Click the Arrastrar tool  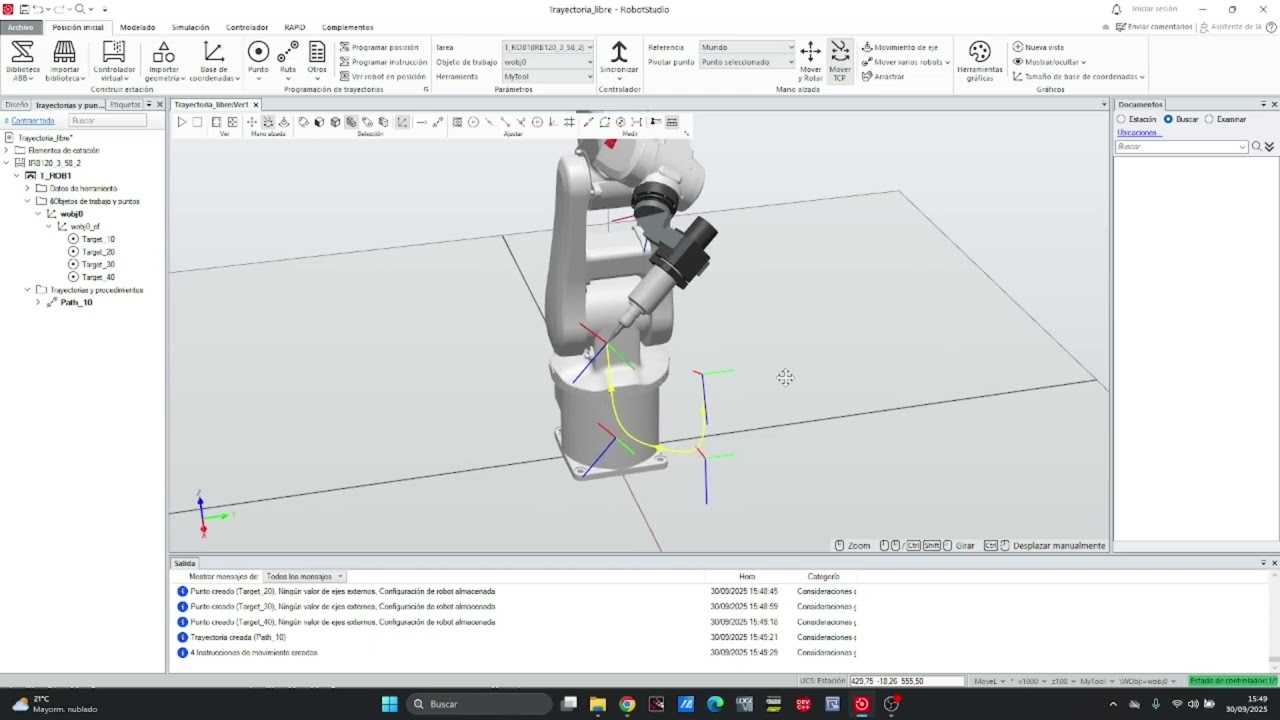(883, 76)
